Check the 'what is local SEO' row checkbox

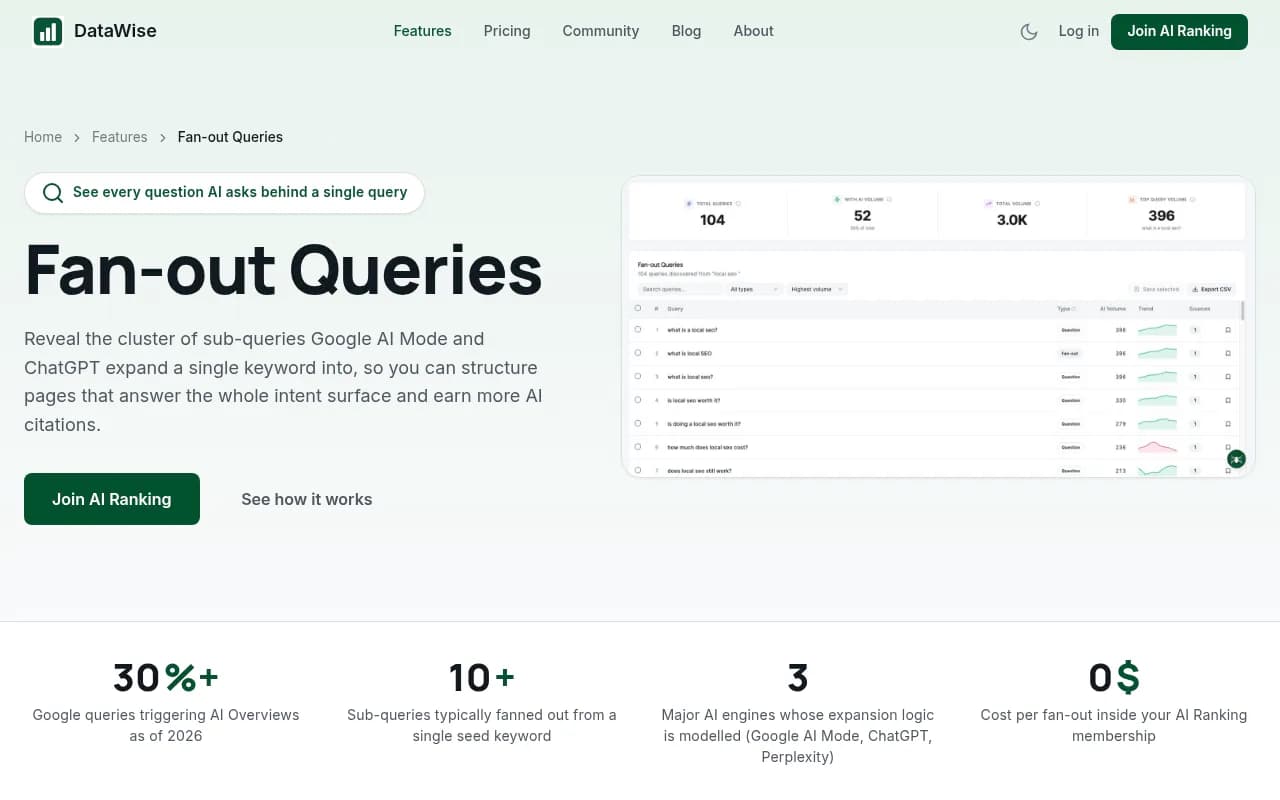coord(638,353)
